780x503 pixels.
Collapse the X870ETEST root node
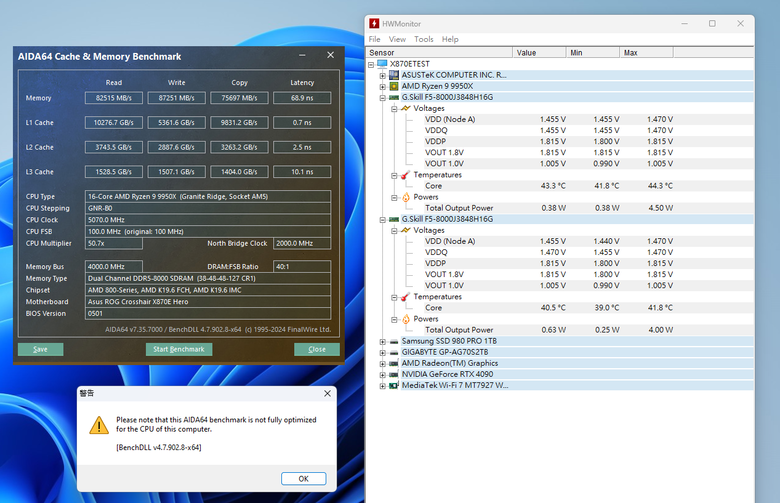[371, 64]
